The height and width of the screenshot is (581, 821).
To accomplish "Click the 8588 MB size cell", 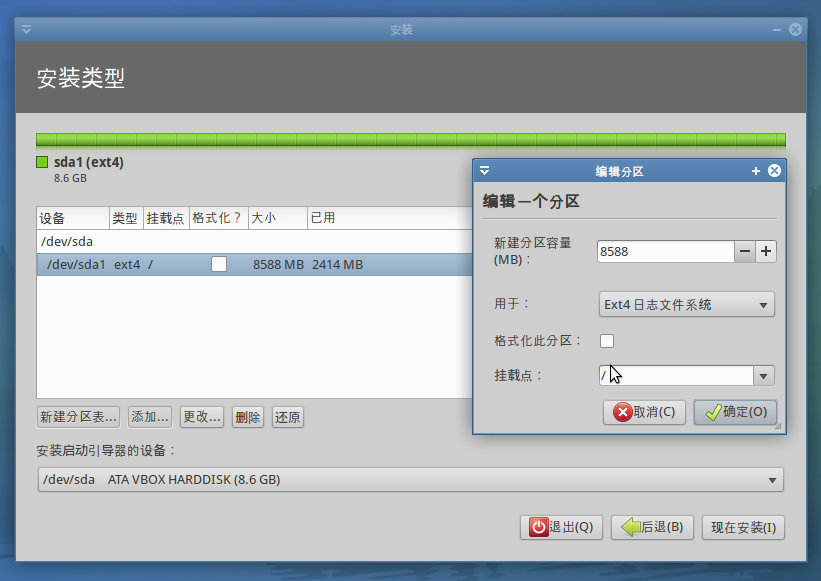I will tap(278, 265).
